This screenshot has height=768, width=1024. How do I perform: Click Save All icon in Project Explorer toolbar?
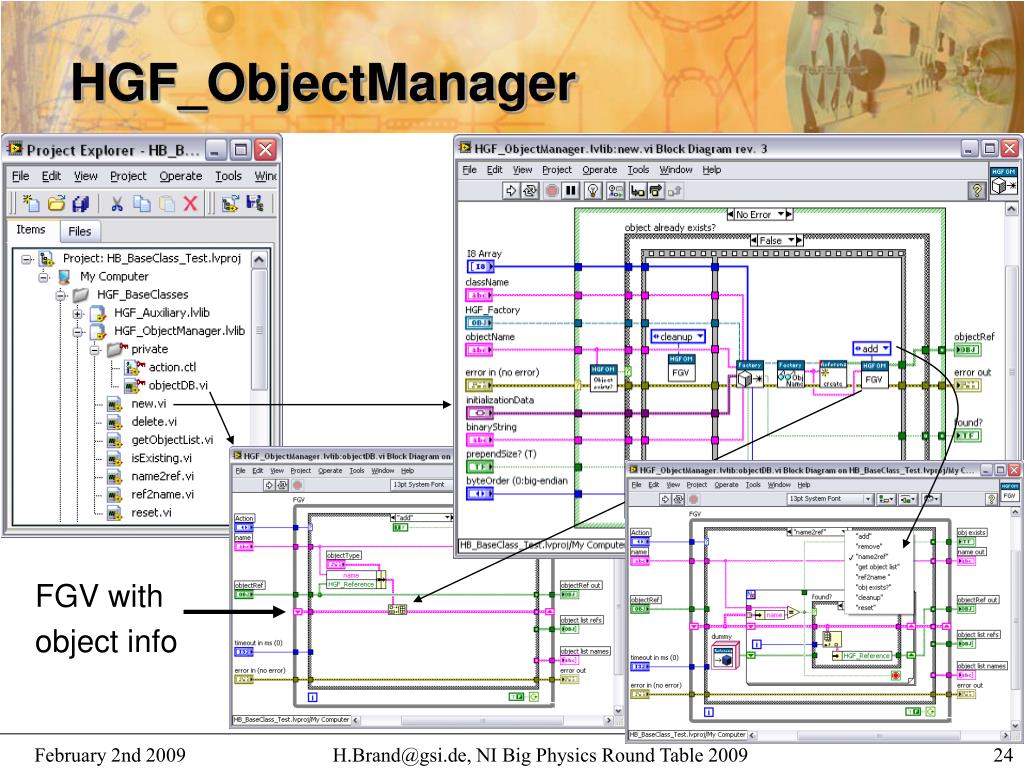80,204
